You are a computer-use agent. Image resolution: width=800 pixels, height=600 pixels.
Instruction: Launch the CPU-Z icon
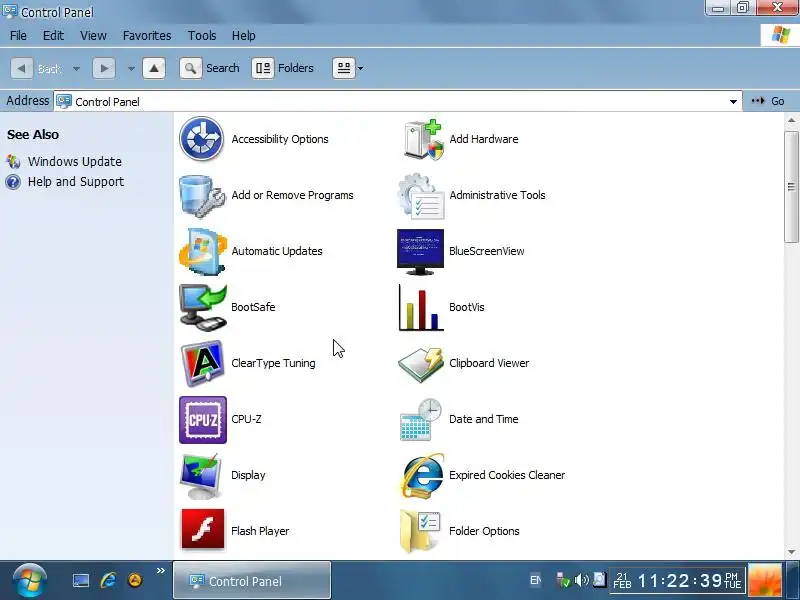tap(203, 420)
